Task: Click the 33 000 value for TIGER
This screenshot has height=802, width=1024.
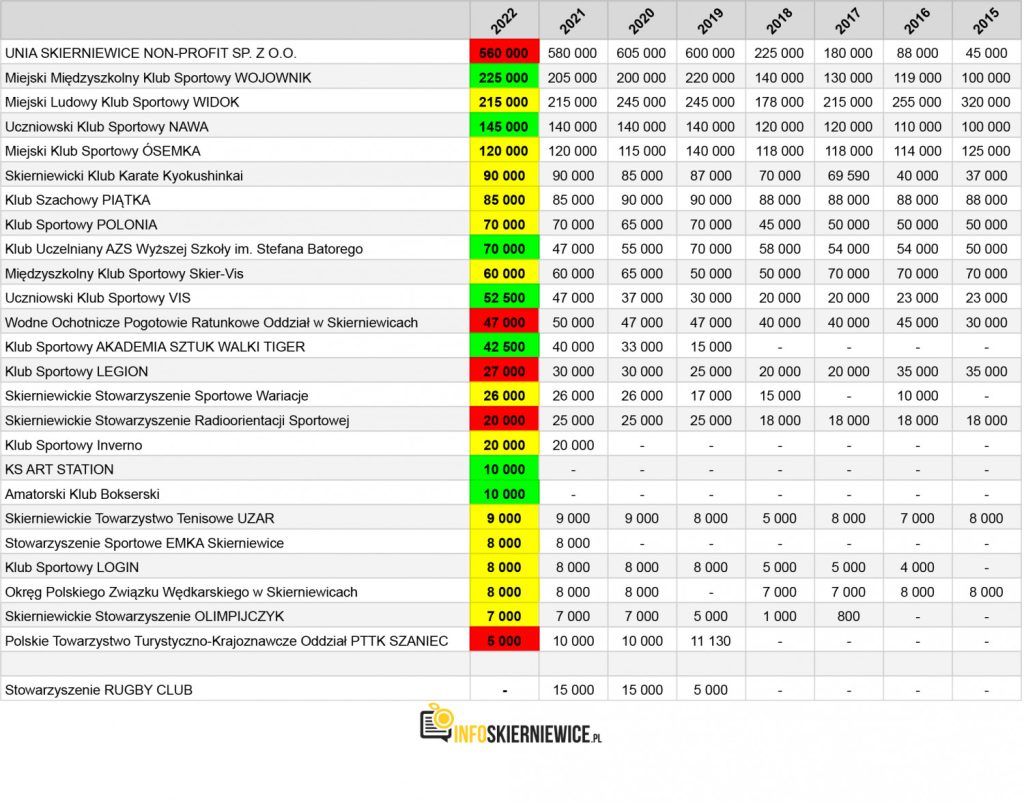Action: (x=642, y=347)
